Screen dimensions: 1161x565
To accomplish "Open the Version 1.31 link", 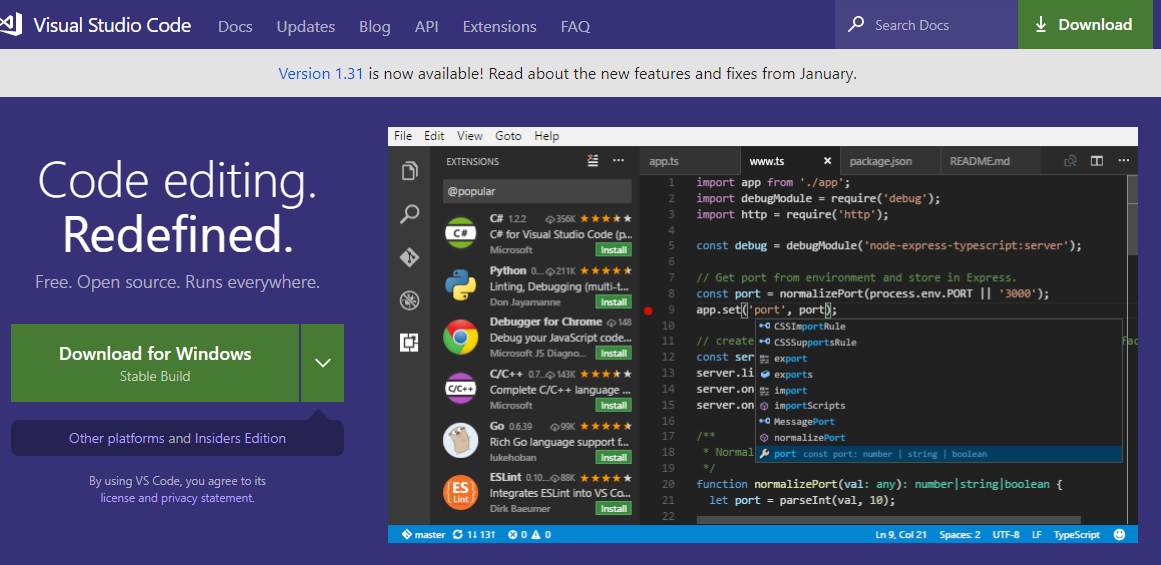I will point(321,73).
